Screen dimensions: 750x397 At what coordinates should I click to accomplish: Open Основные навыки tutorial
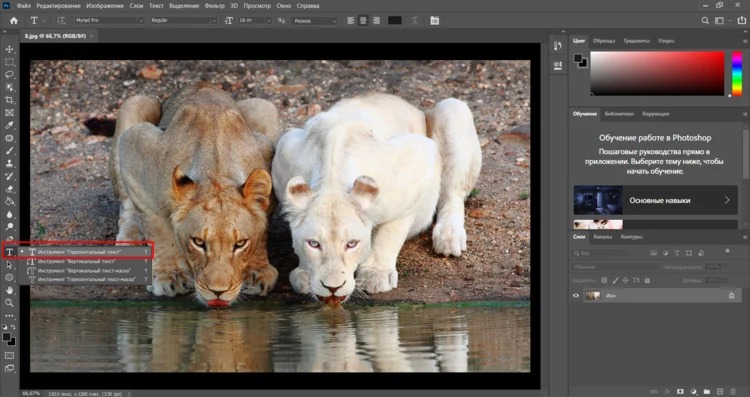[x=655, y=200]
